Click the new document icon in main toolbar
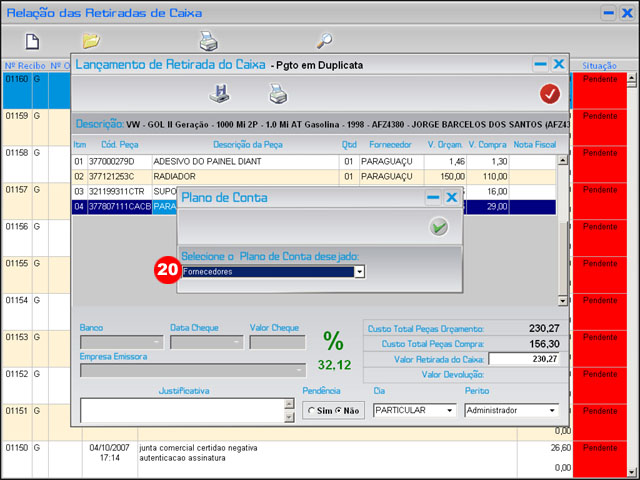 [x=32, y=41]
